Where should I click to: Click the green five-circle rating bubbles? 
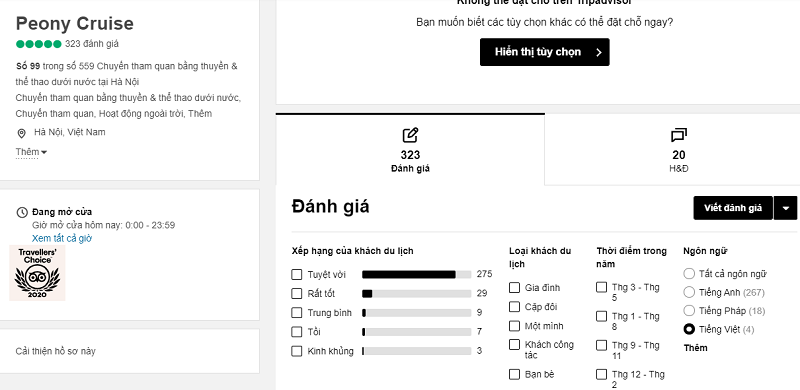[x=39, y=44]
